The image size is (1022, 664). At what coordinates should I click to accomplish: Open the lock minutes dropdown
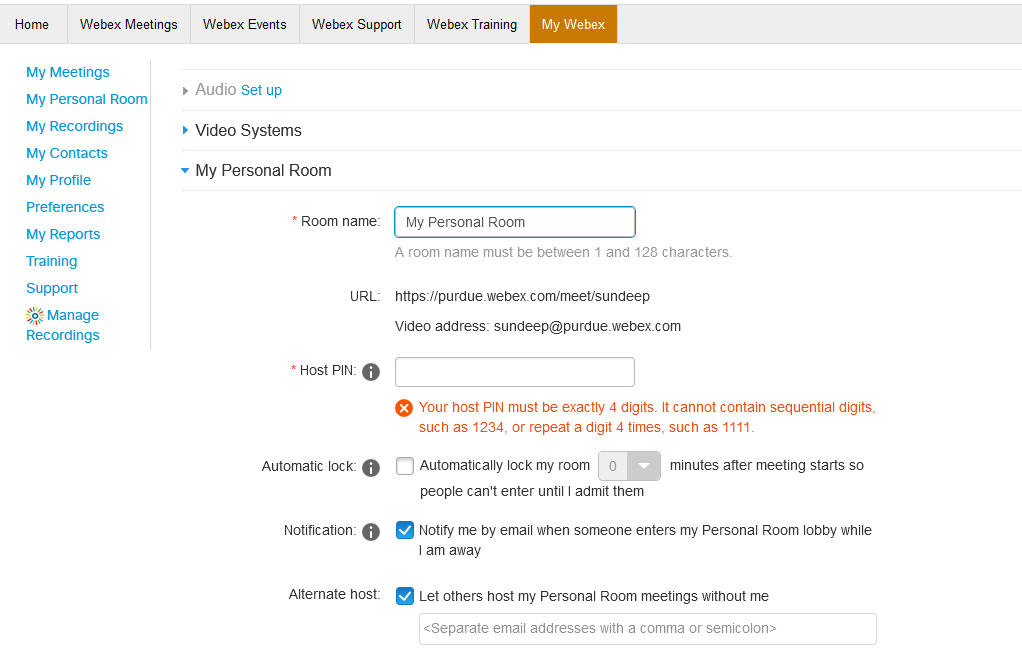click(630, 466)
